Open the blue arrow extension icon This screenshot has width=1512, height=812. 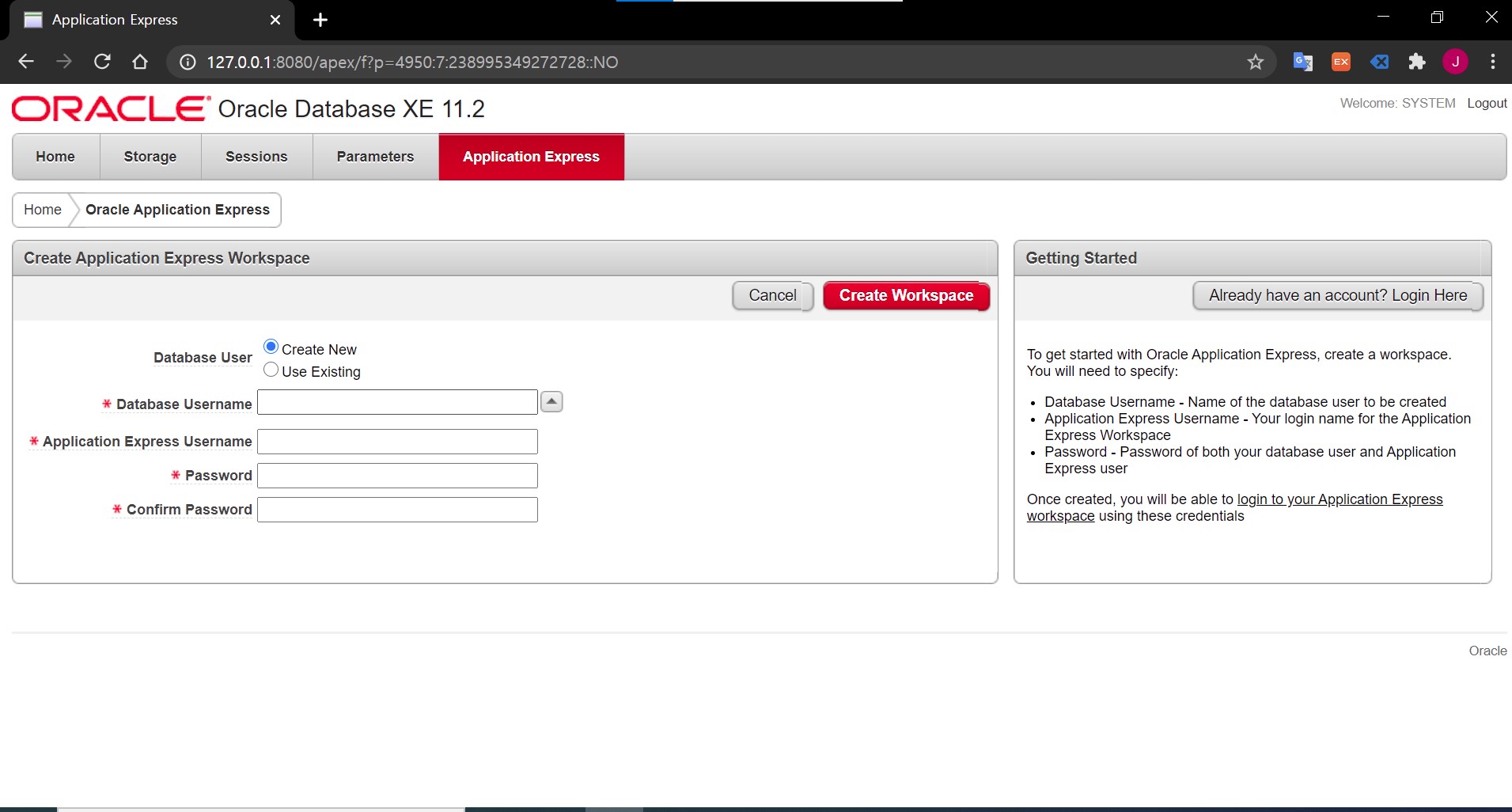click(x=1379, y=62)
